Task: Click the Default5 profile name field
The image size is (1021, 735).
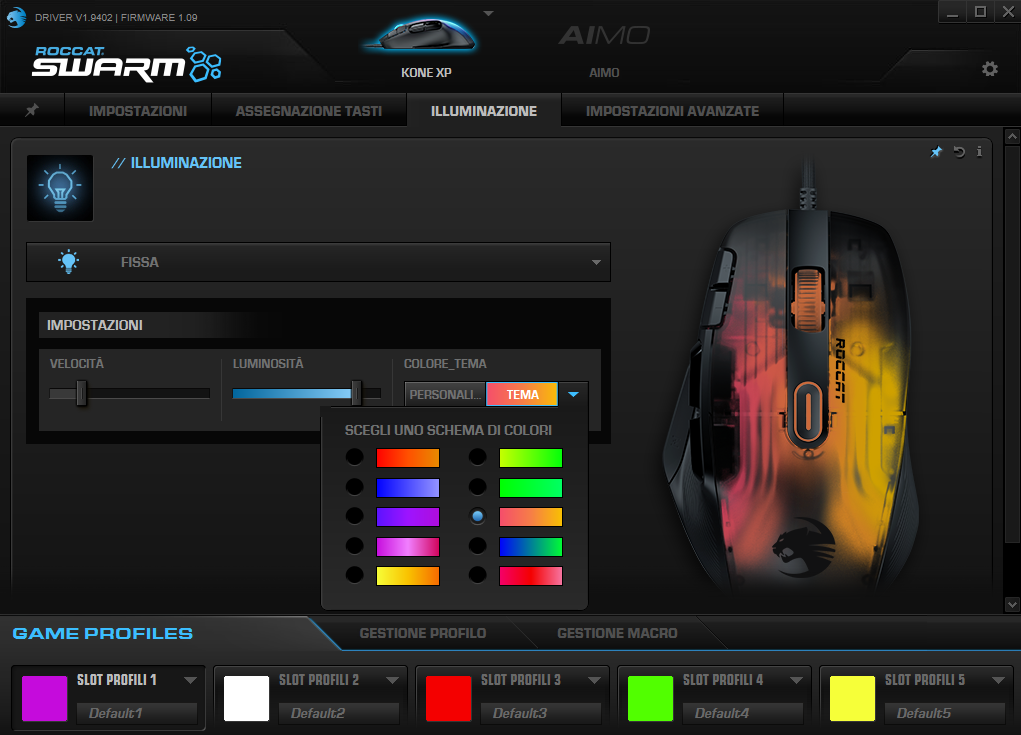Action: tap(945, 714)
